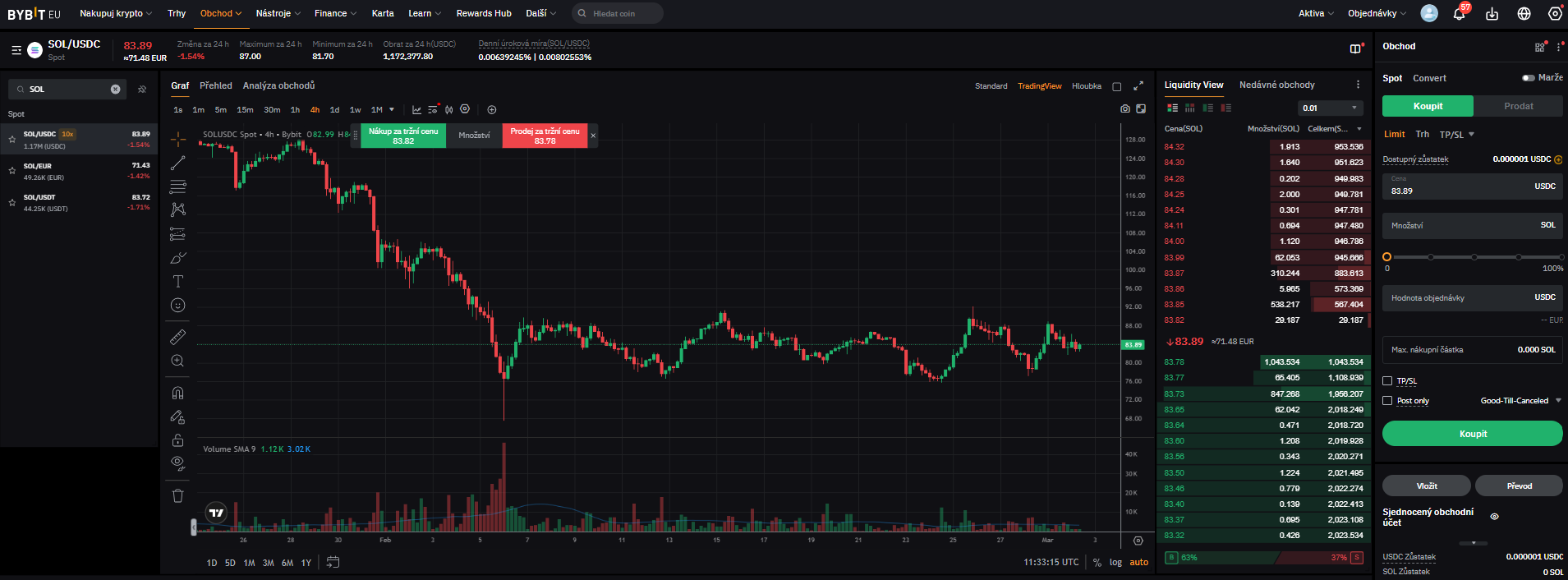Click the ruler measure tool

[177, 337]
